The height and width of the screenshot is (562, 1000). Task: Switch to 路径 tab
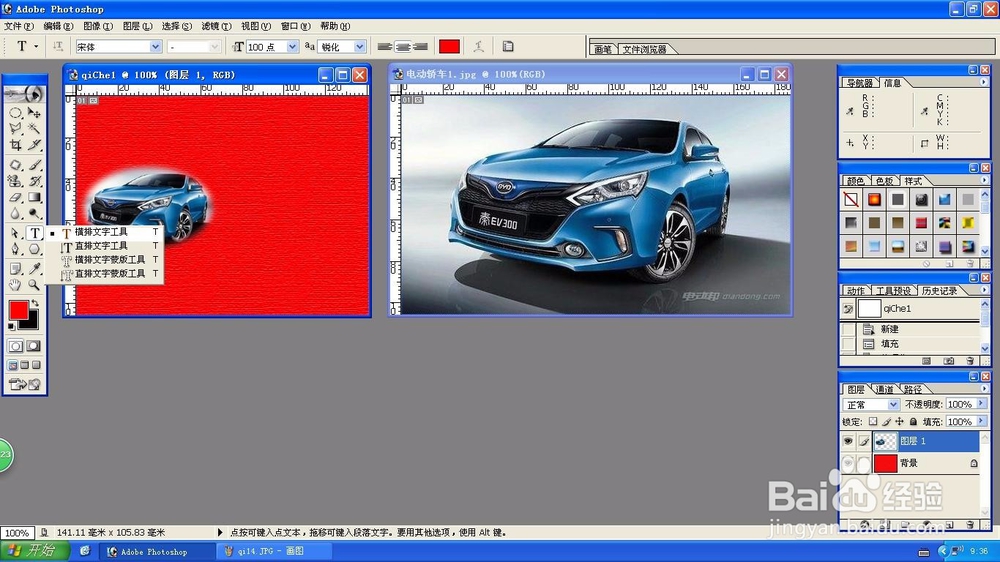(913, 389)
